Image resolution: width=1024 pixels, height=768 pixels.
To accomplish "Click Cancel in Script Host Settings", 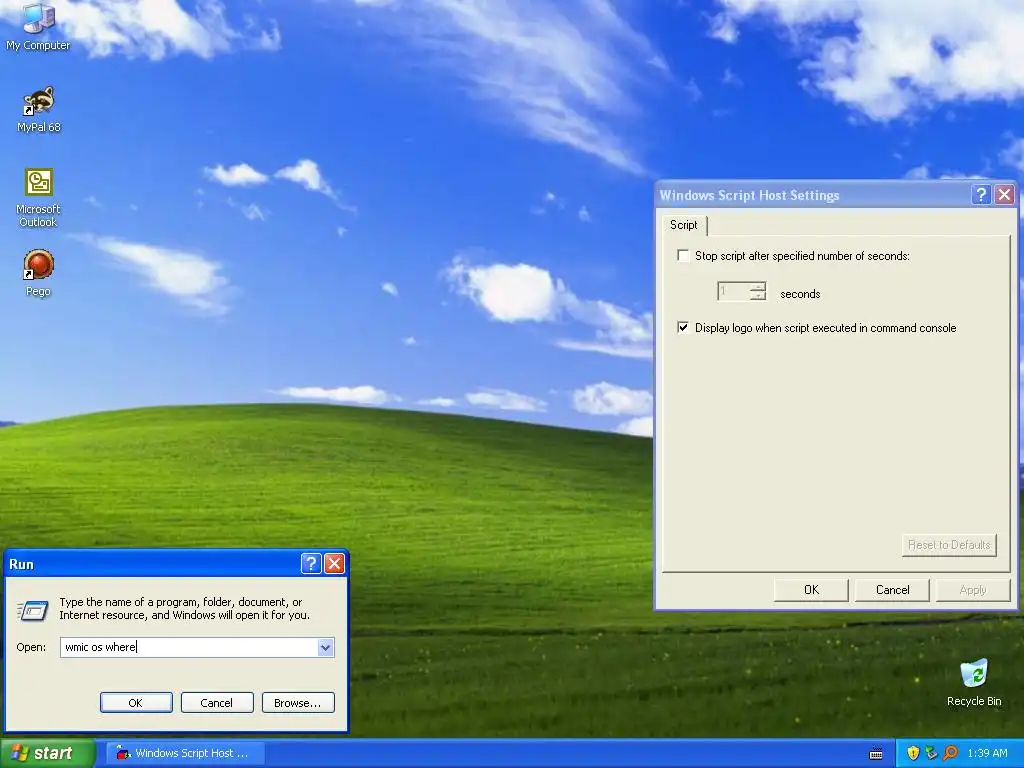I will click(892, 590).
